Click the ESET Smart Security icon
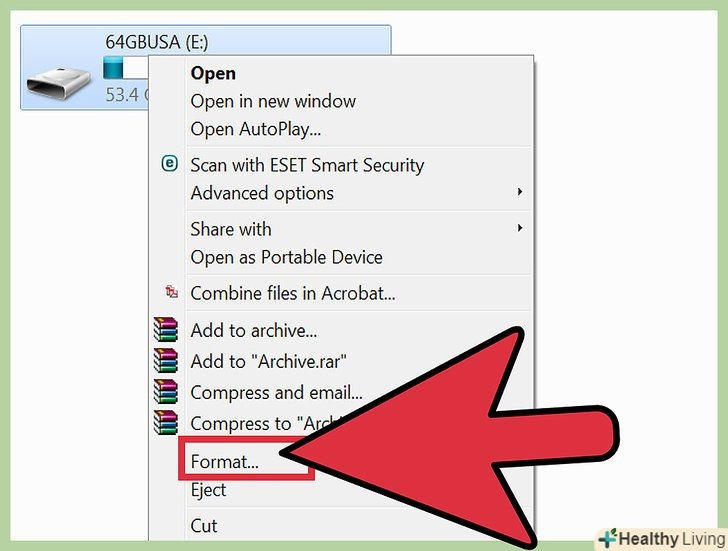 169,163
